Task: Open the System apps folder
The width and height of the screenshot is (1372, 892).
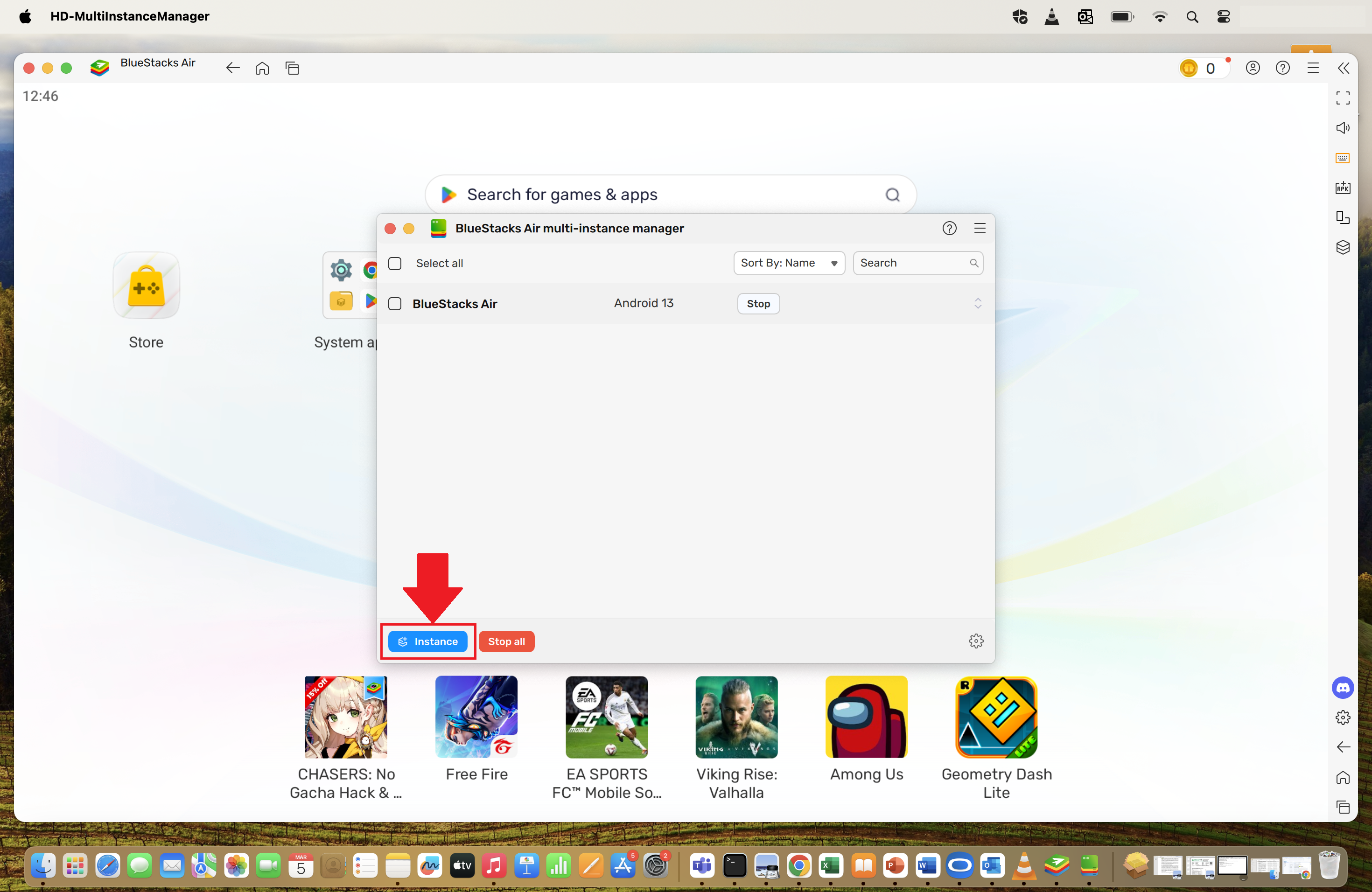Action: (350, 285)
